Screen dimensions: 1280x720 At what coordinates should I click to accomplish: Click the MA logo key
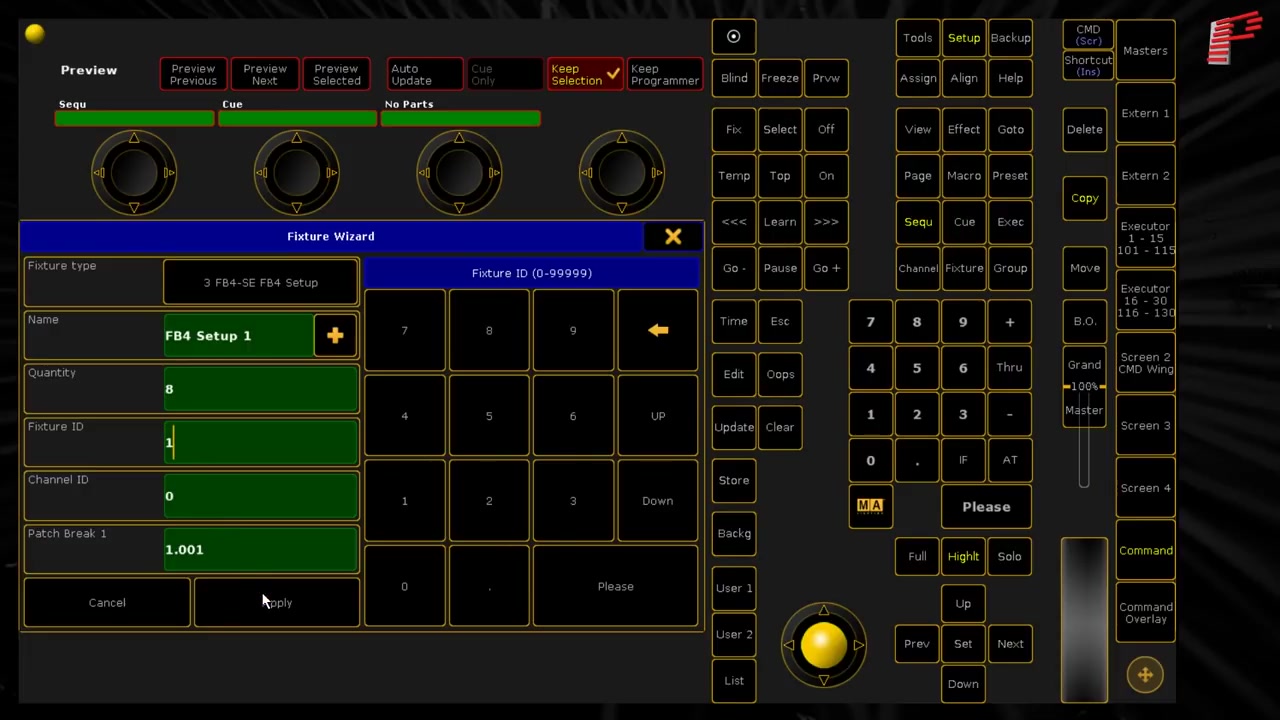tap(870, 506)
